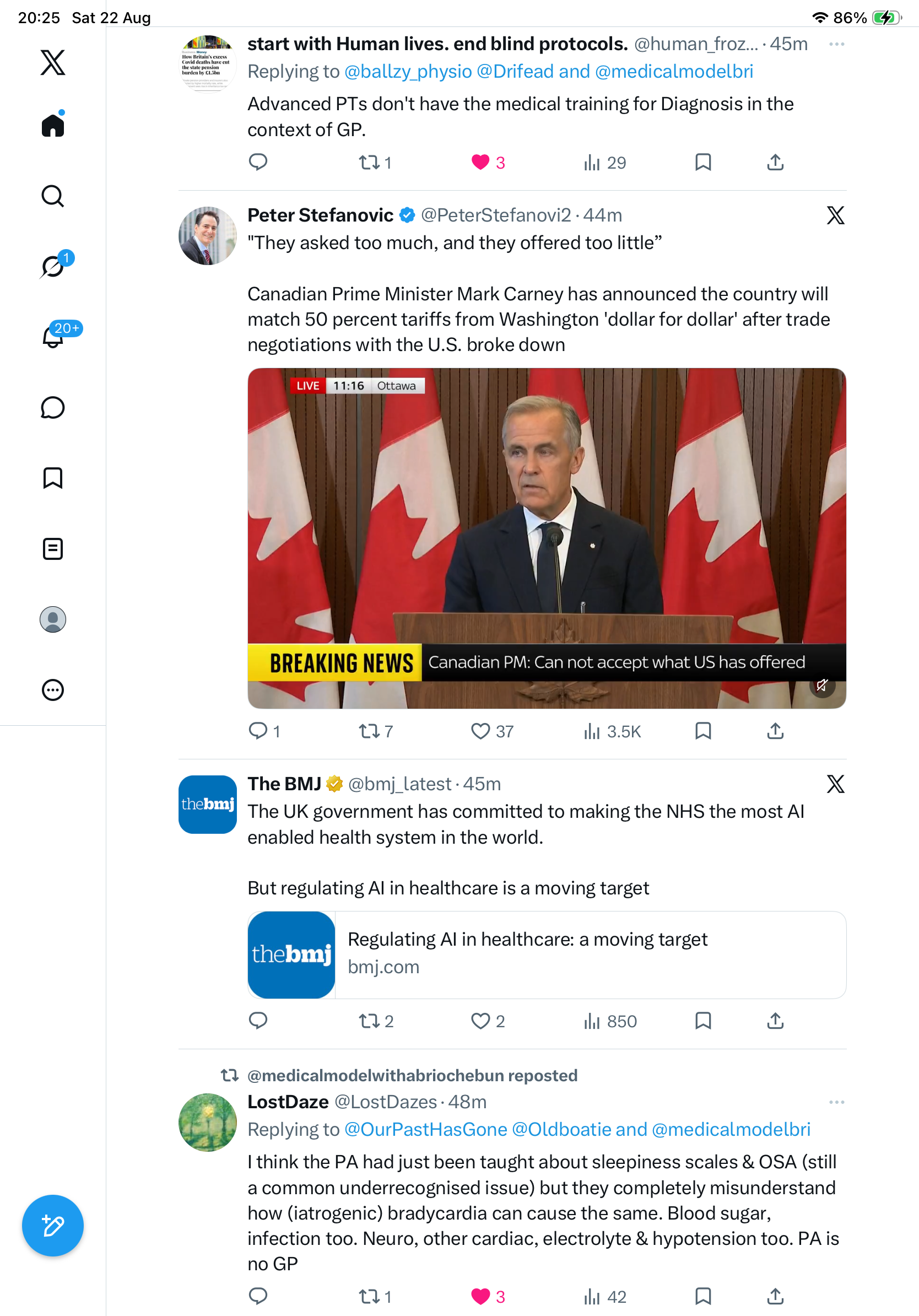Unmute the Mark Carney breaking news video
This screenshot has height=1316, width=919.
coord(822,685)
